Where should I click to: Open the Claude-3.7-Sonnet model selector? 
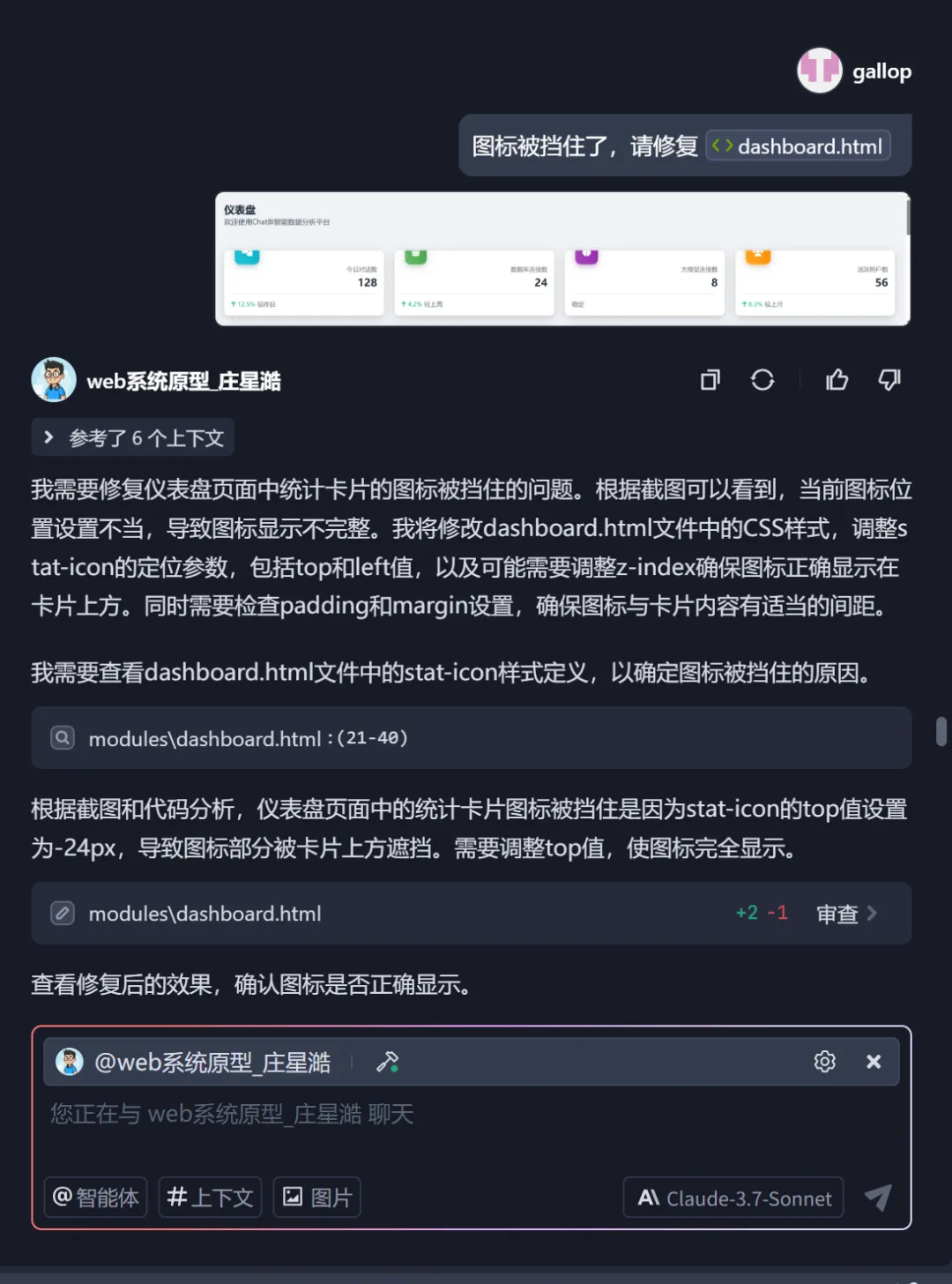(733, 1198)
